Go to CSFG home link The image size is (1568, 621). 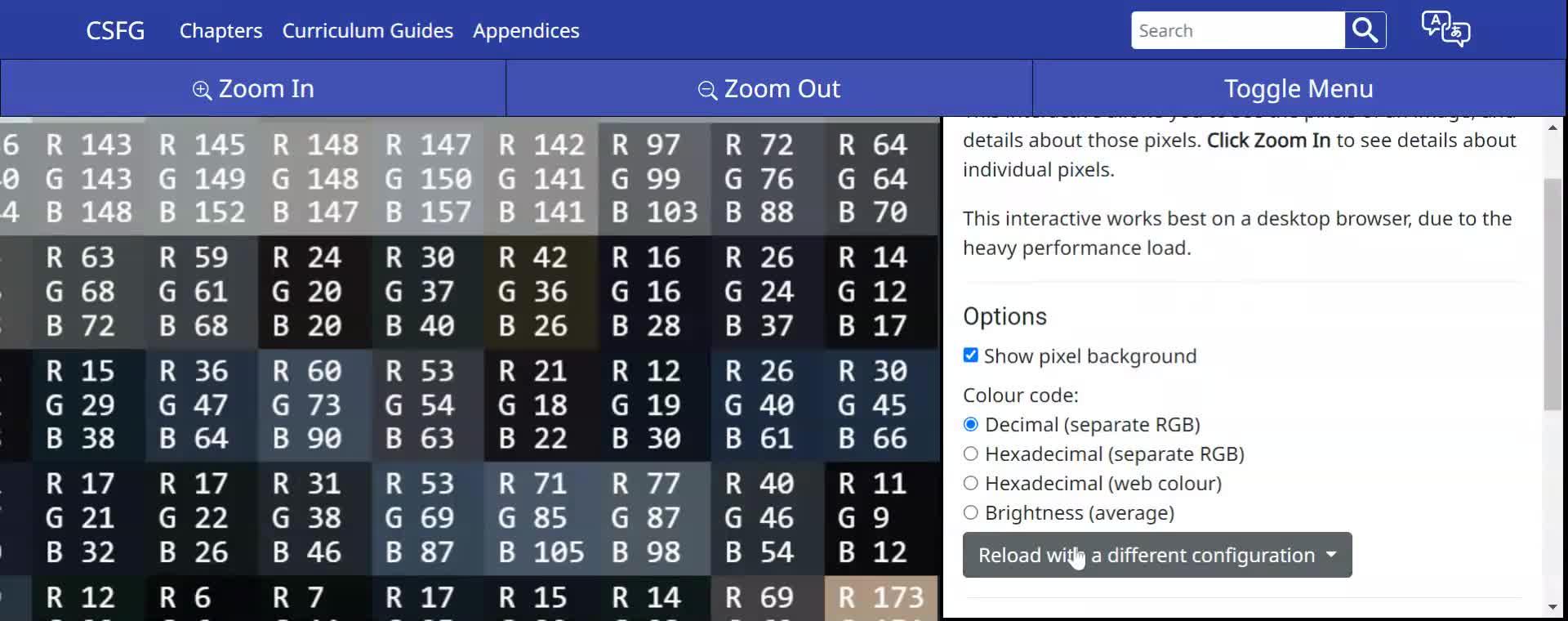click(115, 30)
